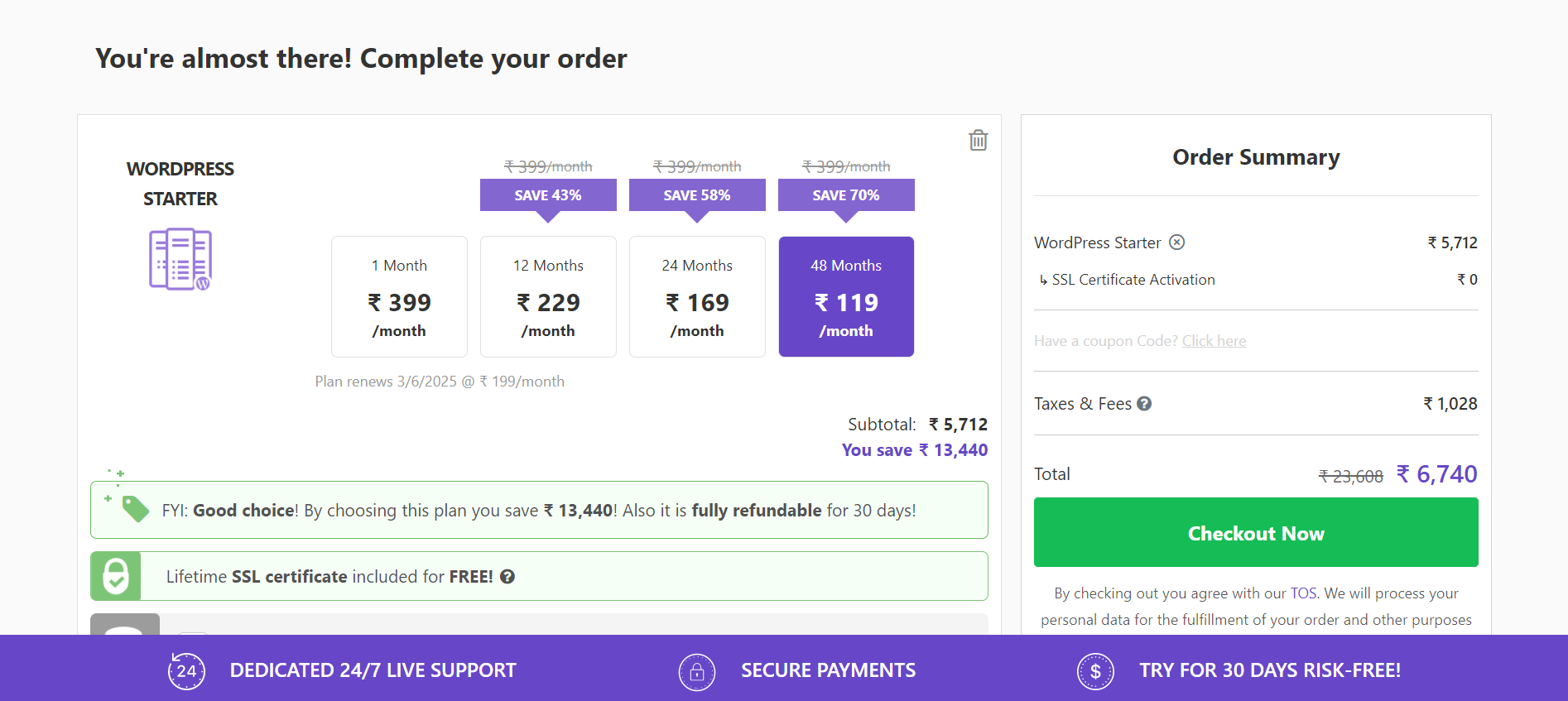Click the green price tag icon
The height and width of the screenshot is (701, 1568).
(135, 508)
